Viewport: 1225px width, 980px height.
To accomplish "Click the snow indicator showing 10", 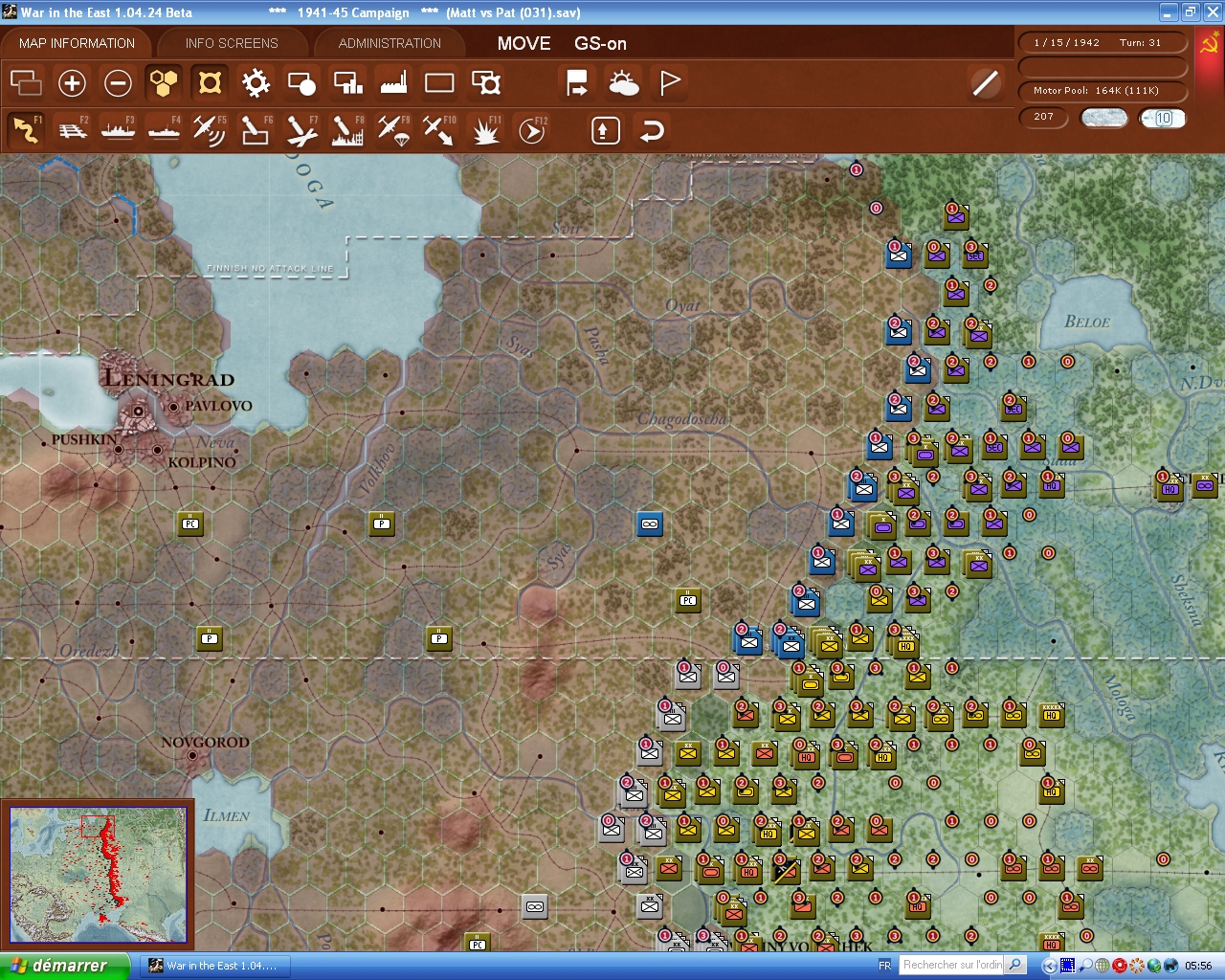I will (x=1163, y=118).
